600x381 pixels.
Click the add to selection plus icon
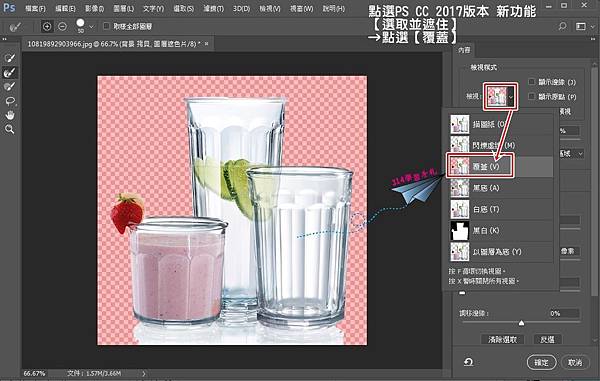tap(47, 26)
